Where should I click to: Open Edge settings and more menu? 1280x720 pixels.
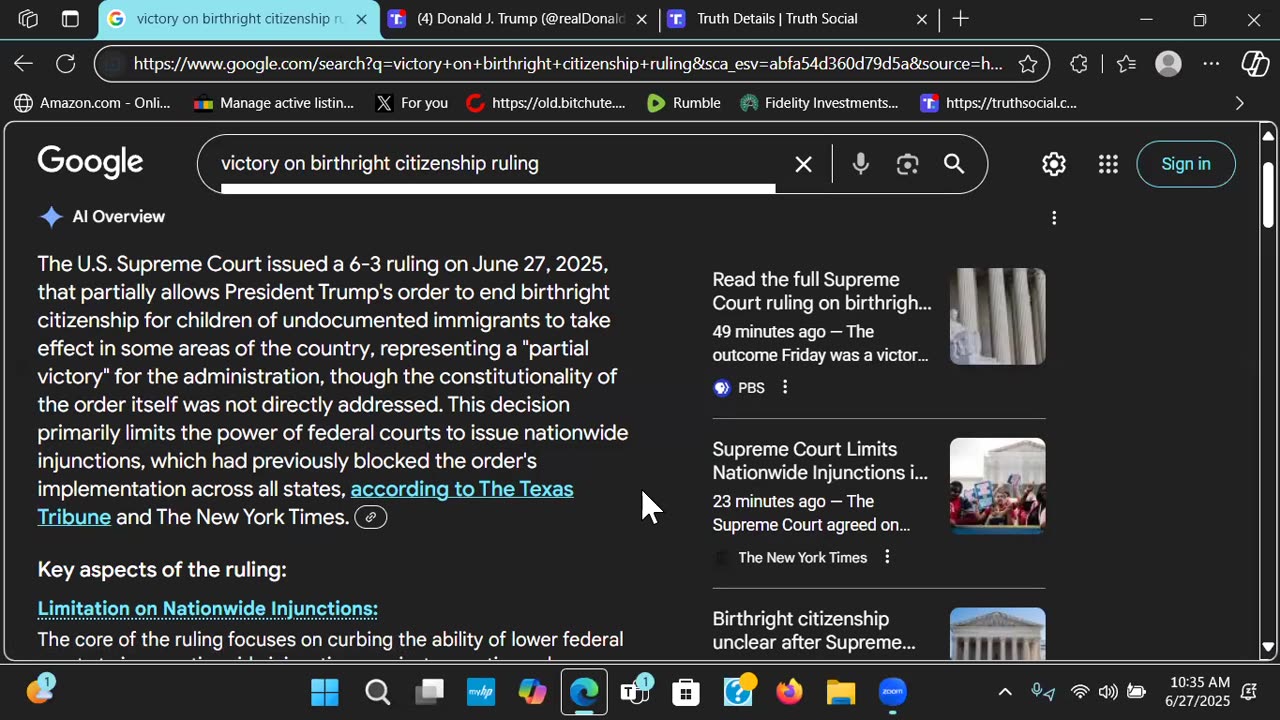(x=1211, y=64)
